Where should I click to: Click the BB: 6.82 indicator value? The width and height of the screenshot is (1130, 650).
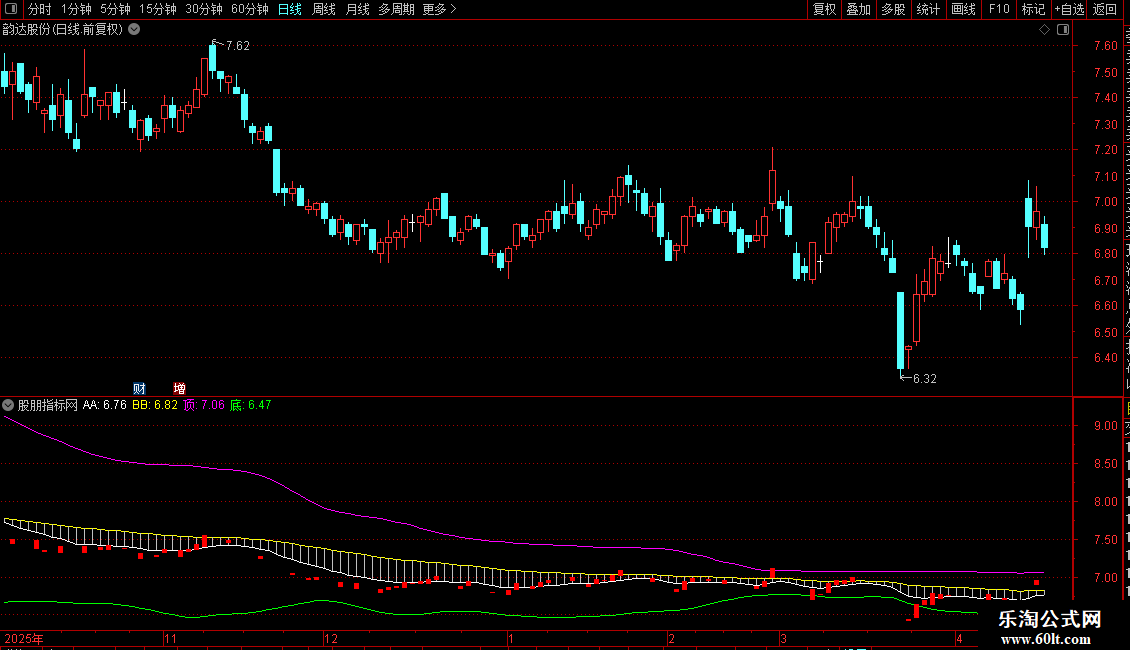(x=155, y=405)
